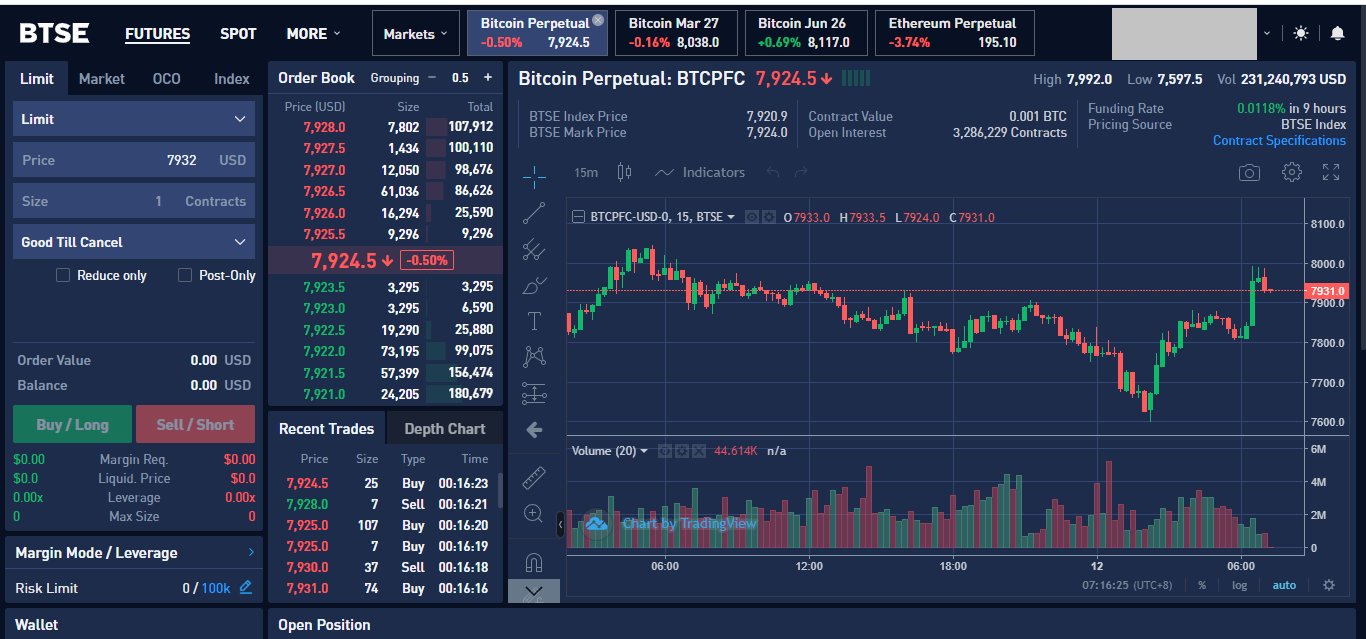The width and height of the screenshot is (1366, 639).
Task: Enable the Reduce only checkbox
Action: coord(63,275)
